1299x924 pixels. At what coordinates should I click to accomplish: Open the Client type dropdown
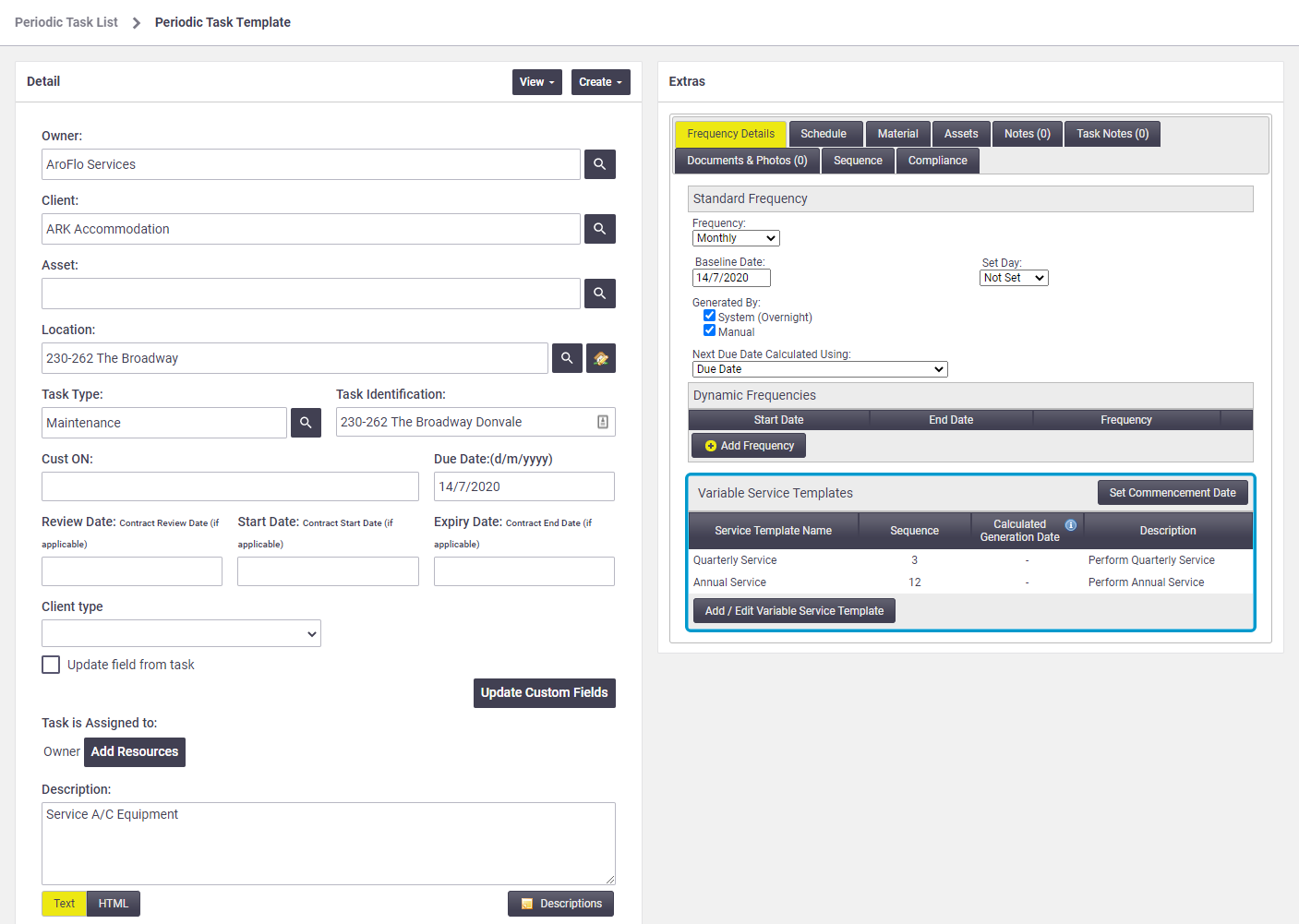tap(181, 633)
